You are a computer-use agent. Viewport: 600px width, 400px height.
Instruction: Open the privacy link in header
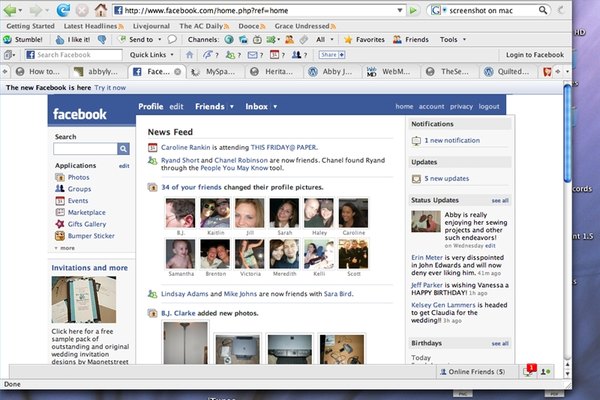461,106
